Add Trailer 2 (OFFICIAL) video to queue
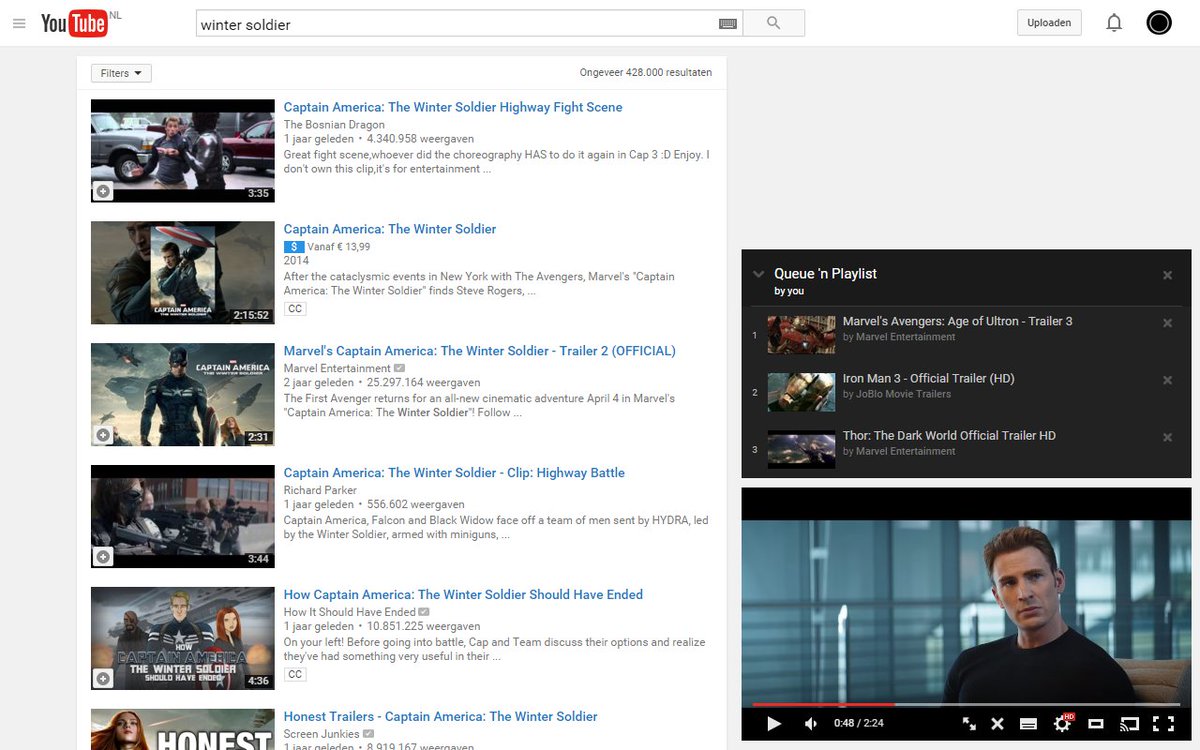This screenshot has height=750, width=1200. pos(103,435)
